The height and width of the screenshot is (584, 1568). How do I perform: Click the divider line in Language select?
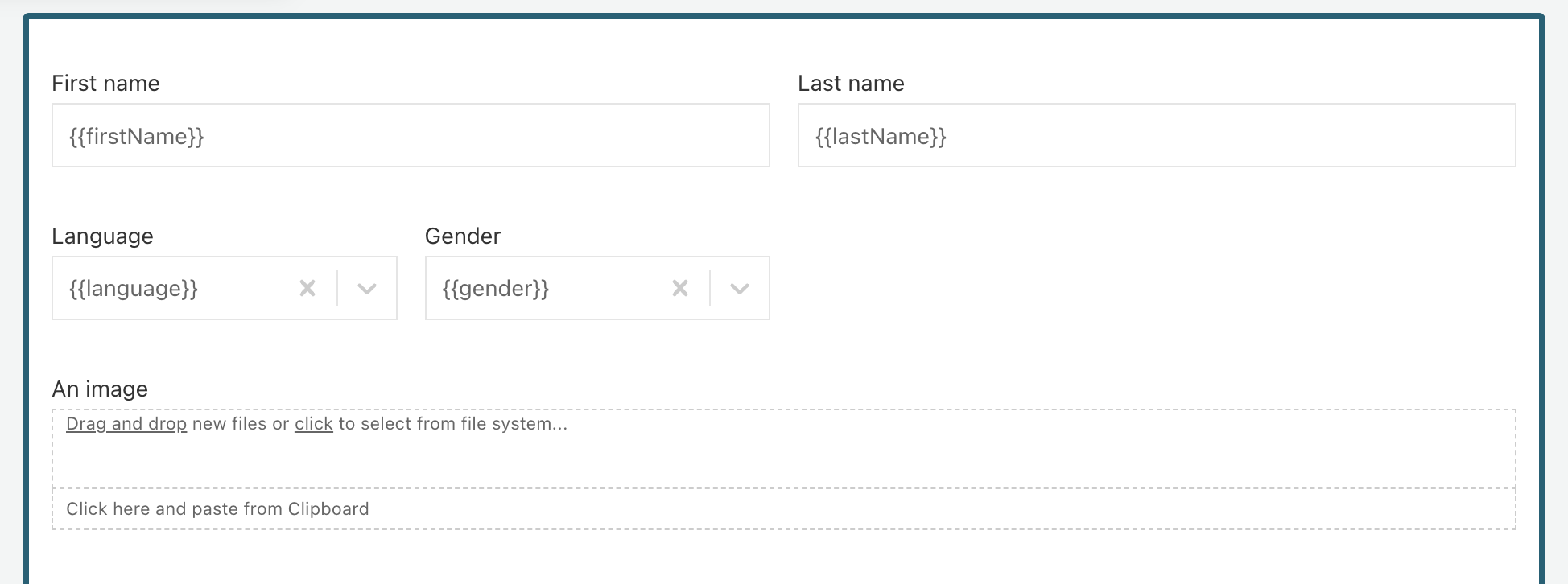337,288
